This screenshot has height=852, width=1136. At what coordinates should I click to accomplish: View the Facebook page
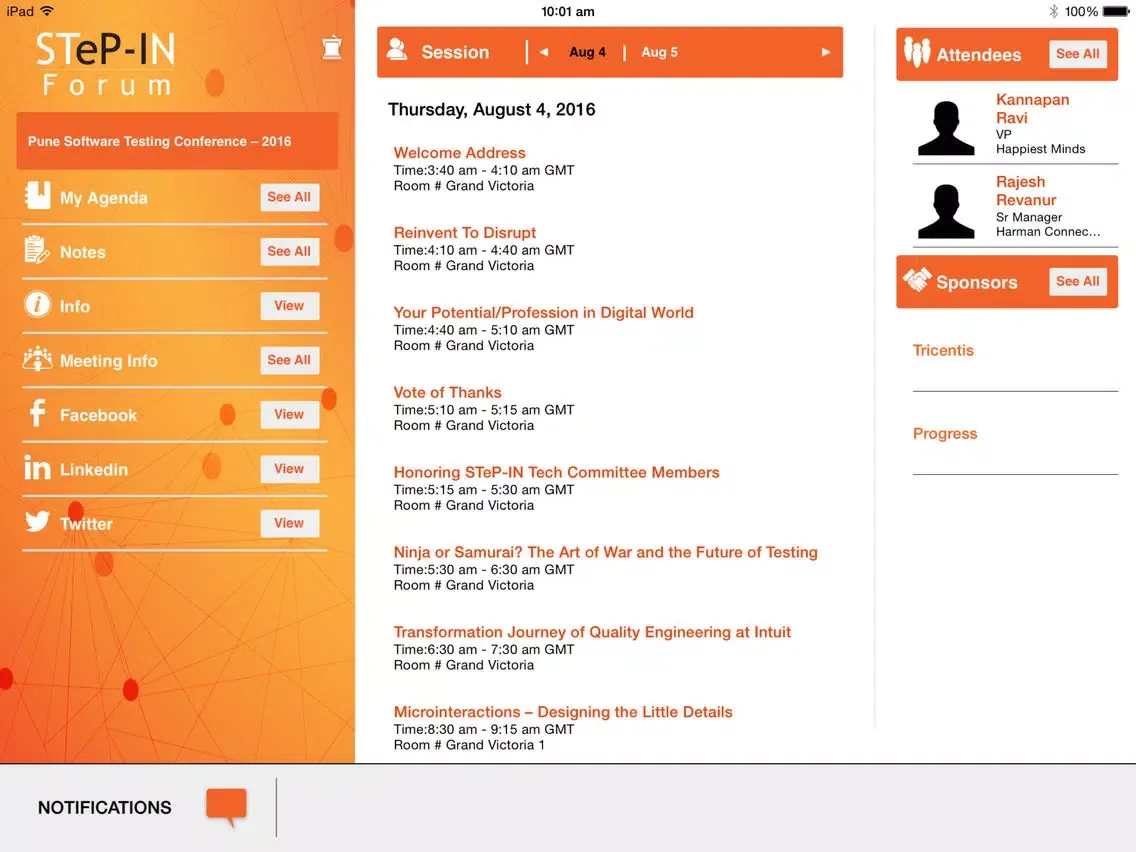pos(289,414)
